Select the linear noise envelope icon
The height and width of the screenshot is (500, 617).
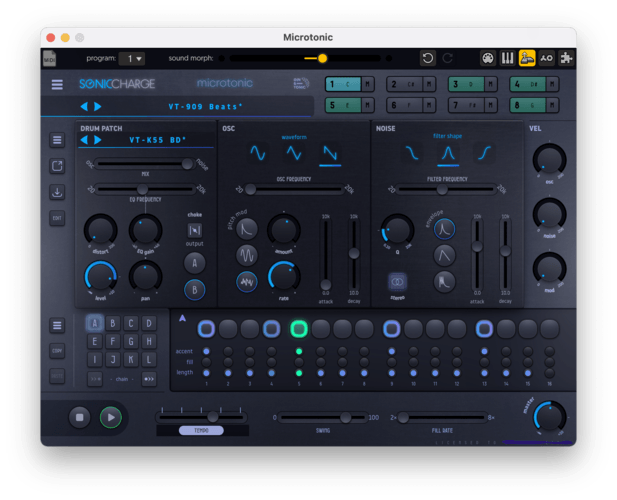point(444,255)
